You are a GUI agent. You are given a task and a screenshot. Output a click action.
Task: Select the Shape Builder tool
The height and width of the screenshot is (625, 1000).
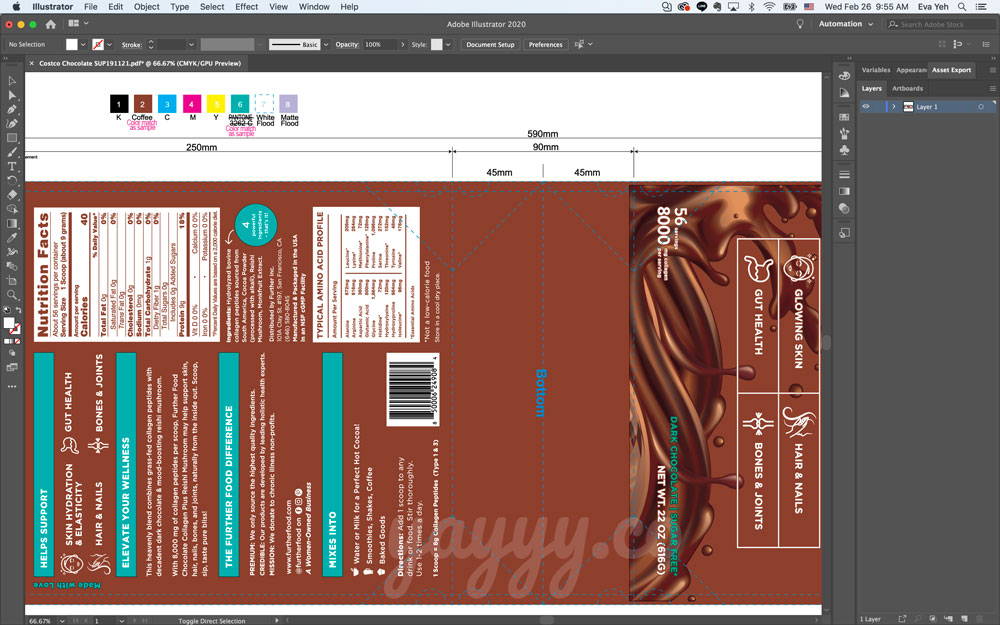pos(11,209)
